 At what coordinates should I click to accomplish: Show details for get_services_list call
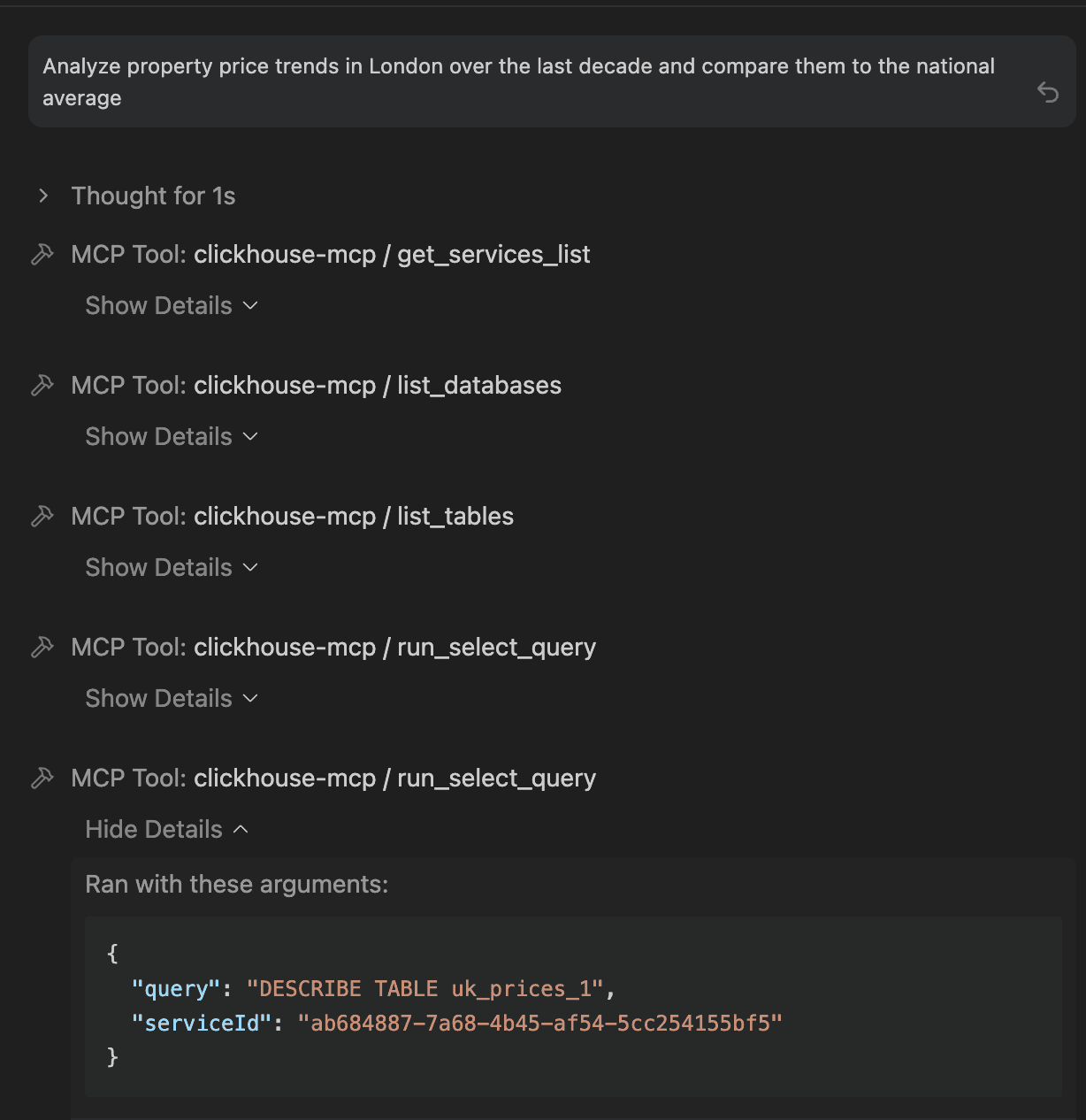[172, 306]
